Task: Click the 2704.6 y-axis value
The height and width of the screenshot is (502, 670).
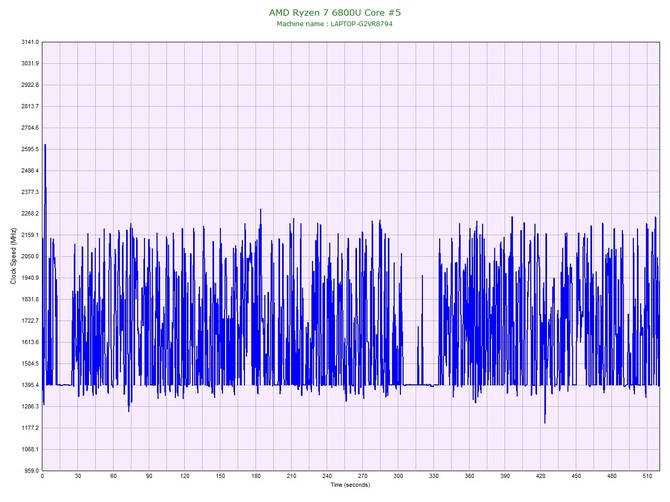Action: (x=30, y=127)
